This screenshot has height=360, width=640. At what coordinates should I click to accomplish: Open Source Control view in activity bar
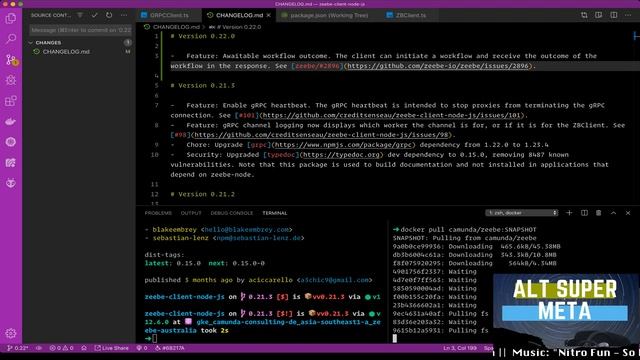click(11, 60)
